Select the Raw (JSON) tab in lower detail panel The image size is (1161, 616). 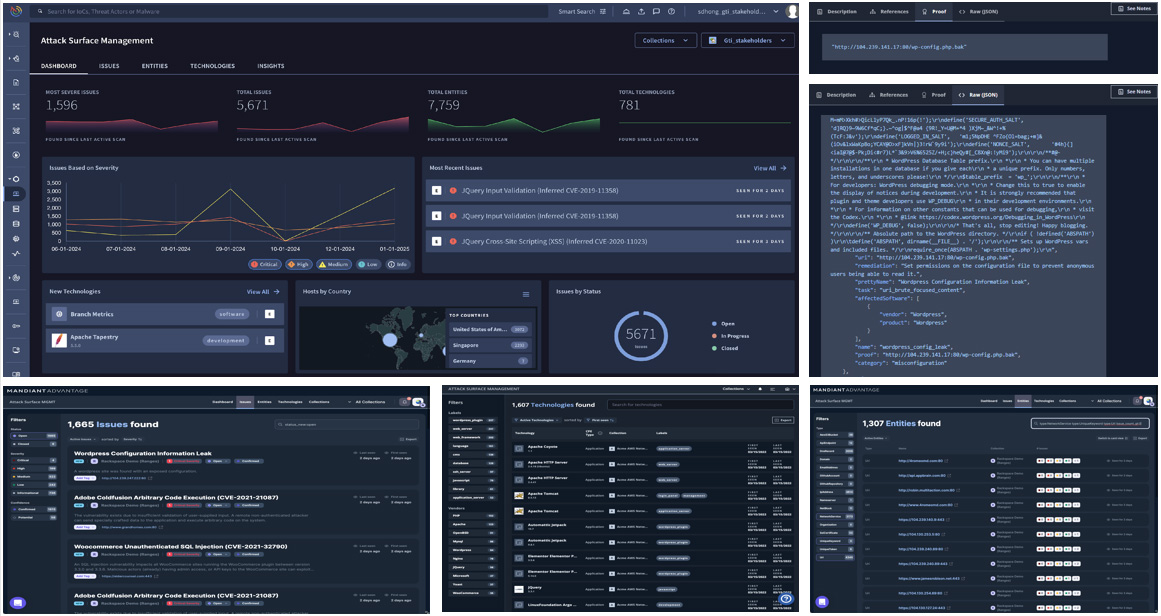click(979, 95)
